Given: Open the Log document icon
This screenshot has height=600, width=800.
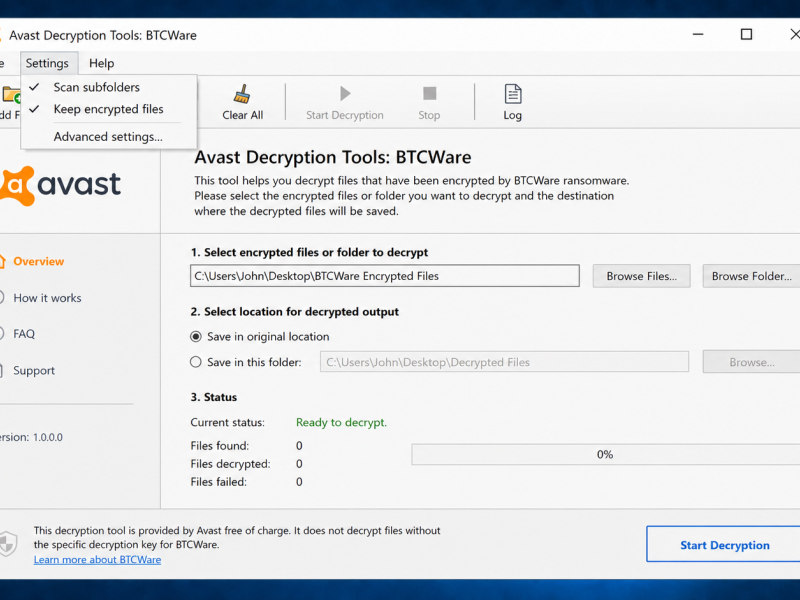Looking at the screenshot, I should click(x=513, y=94).
